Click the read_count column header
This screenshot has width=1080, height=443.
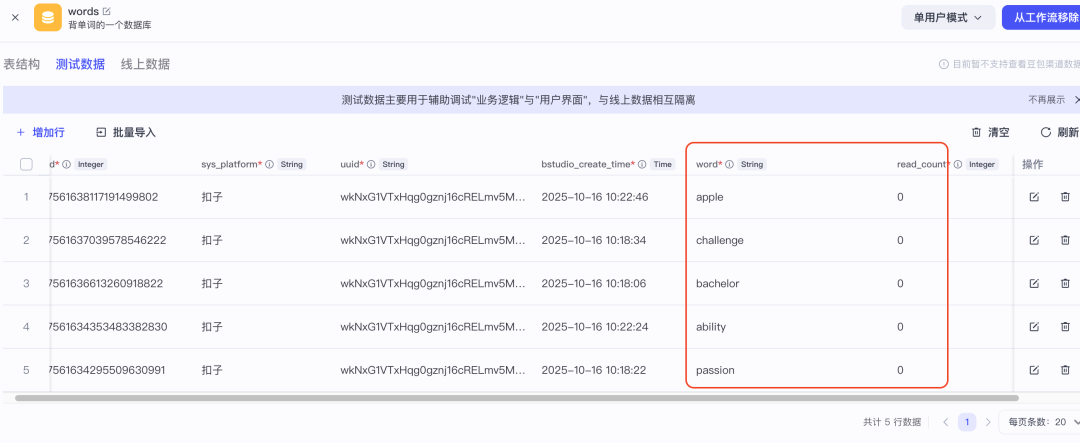921,165
